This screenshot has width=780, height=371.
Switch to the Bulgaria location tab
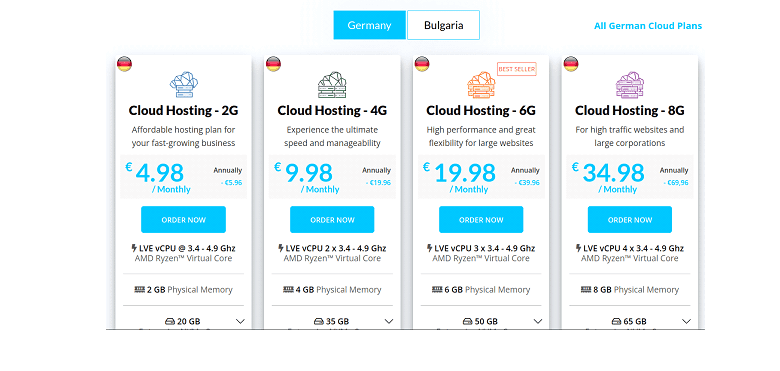pyautogui.click(x=443, y=25)
